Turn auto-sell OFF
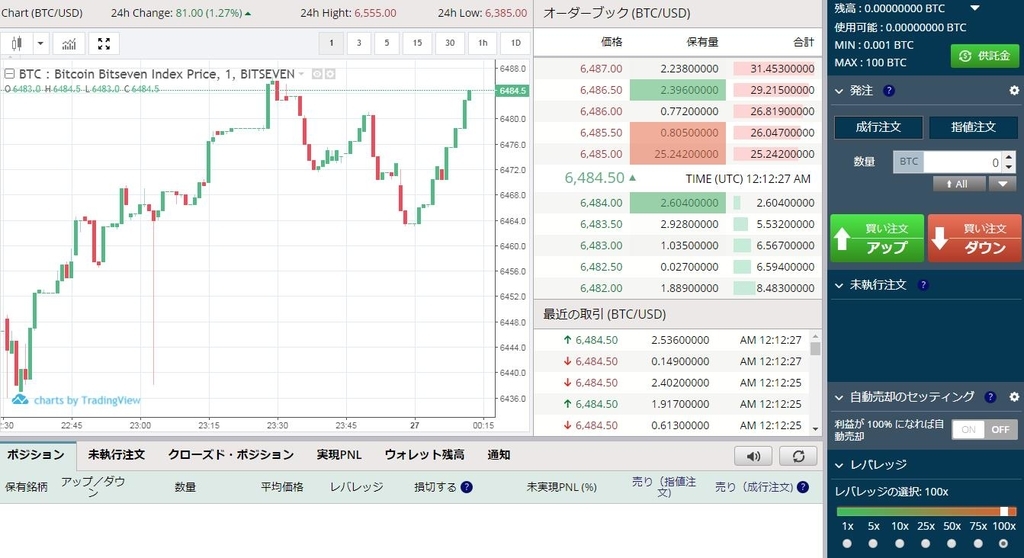The image size is (1024, 558). coord(1000,429)
